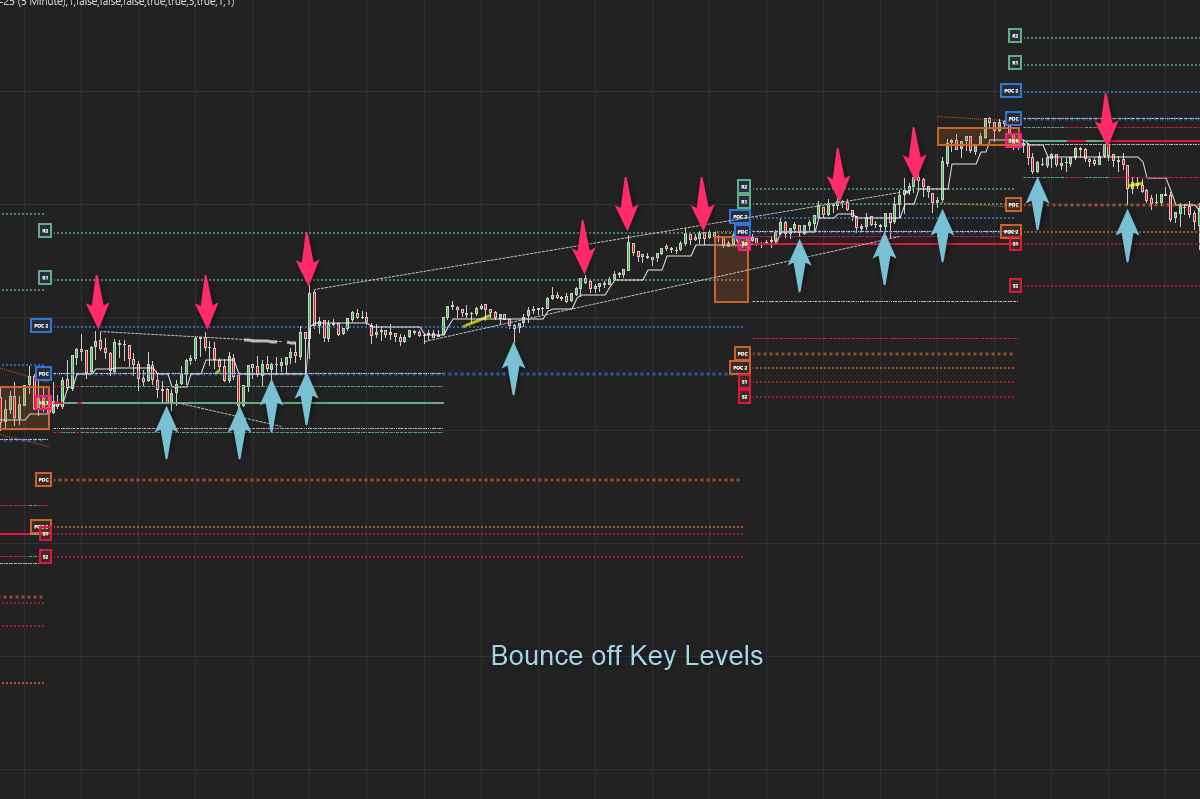Viewport: 1200px width, 799px height.
Task: Select the leftmost blue up arrow
Action: coord(167,430)
